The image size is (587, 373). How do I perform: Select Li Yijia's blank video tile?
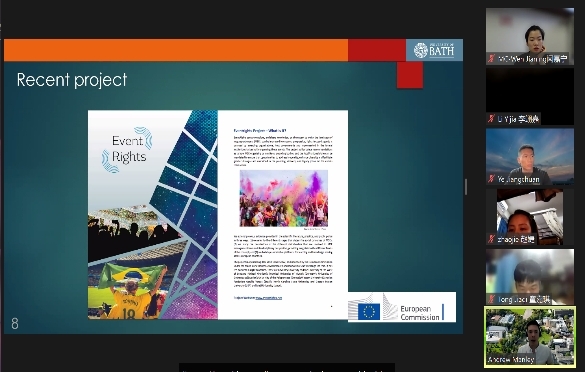530,96
